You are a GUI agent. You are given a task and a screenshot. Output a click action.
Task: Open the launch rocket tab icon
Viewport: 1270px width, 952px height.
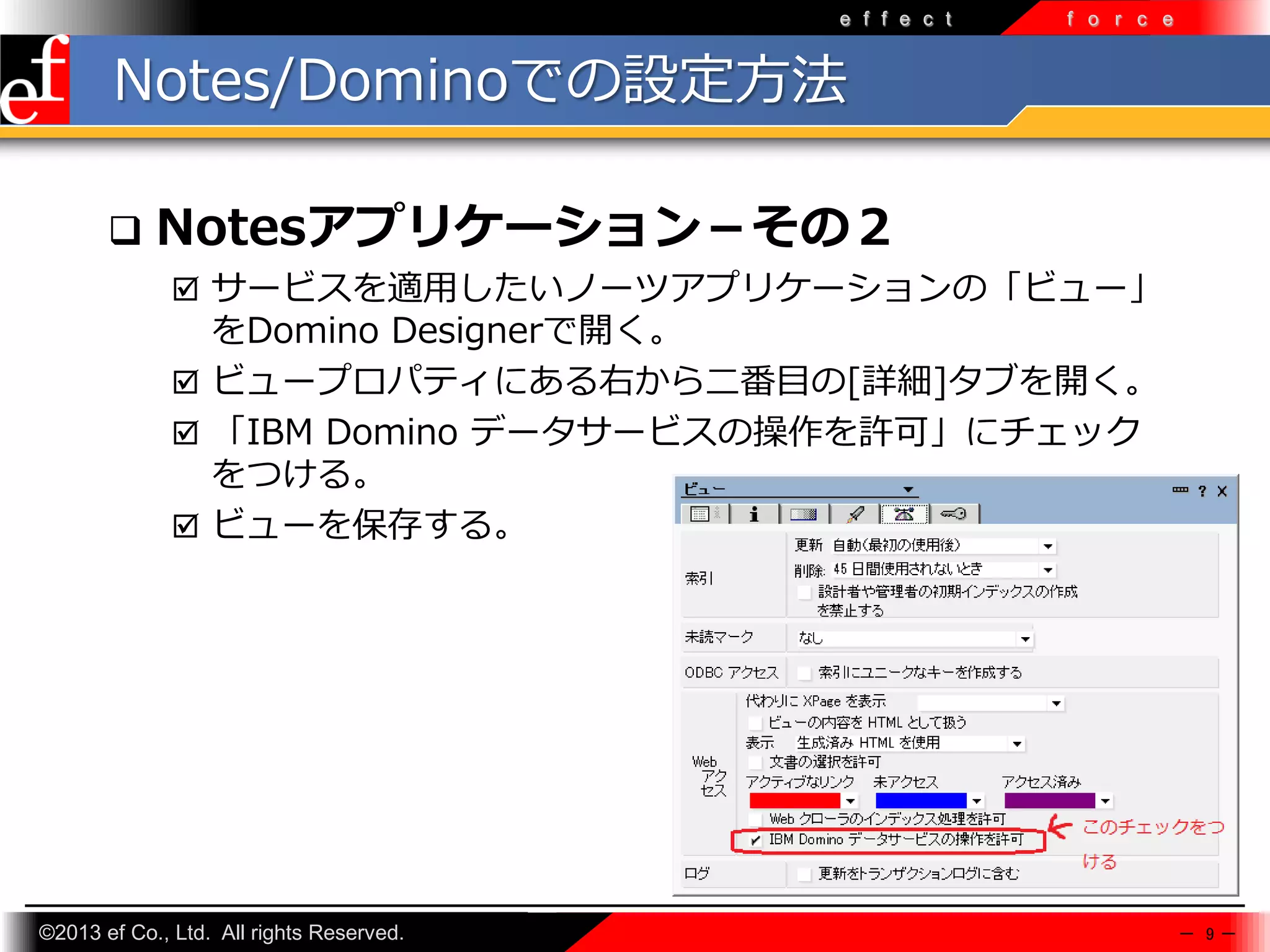(x=855, y=514)
